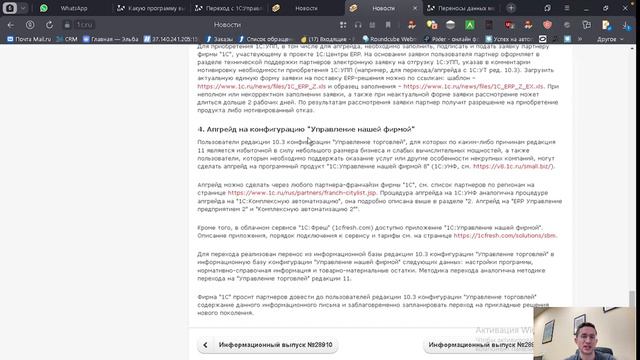The image size is (640, 360).
Task: Open the CRM bookmark
Action: point(67,39)
